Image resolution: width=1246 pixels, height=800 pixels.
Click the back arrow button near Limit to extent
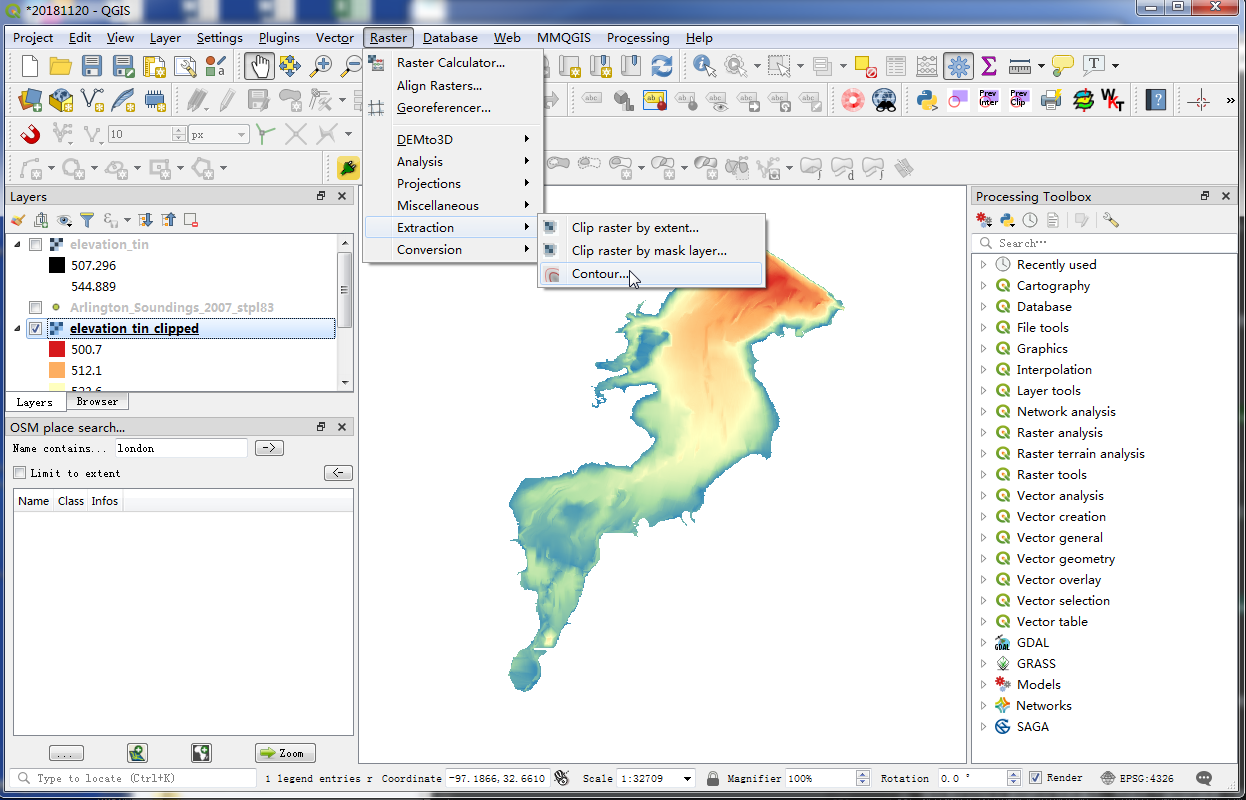tap(339, 473)
